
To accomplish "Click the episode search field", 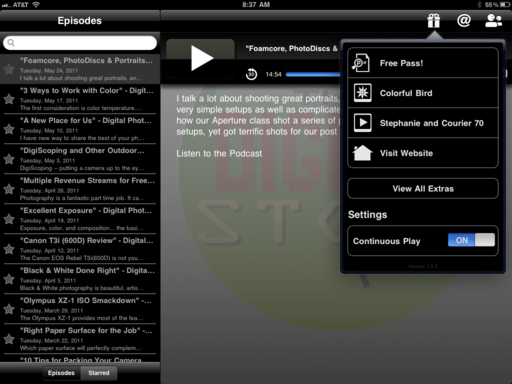I will click(80, 43).
